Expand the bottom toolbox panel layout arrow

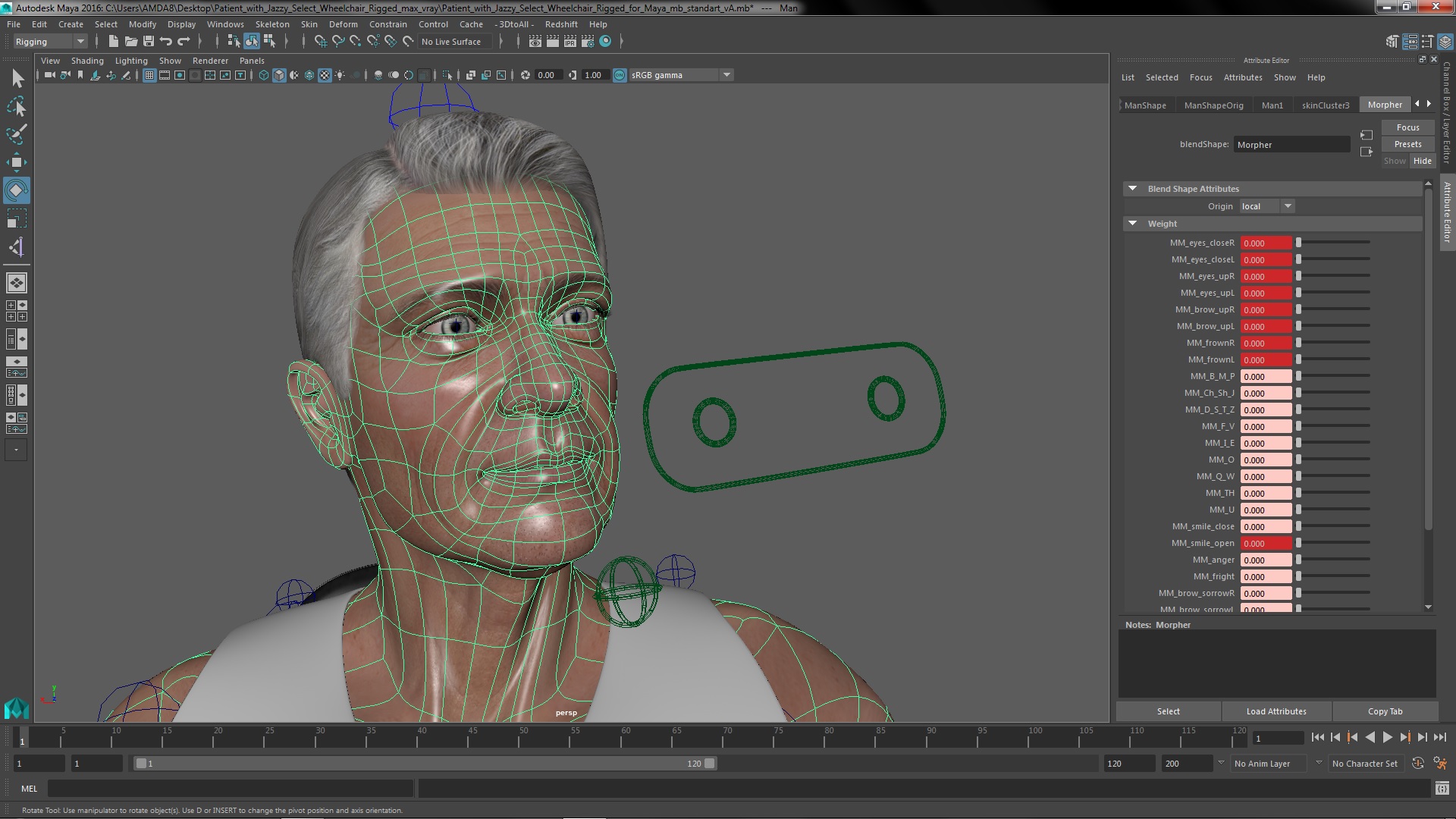[x=17, y=450]
